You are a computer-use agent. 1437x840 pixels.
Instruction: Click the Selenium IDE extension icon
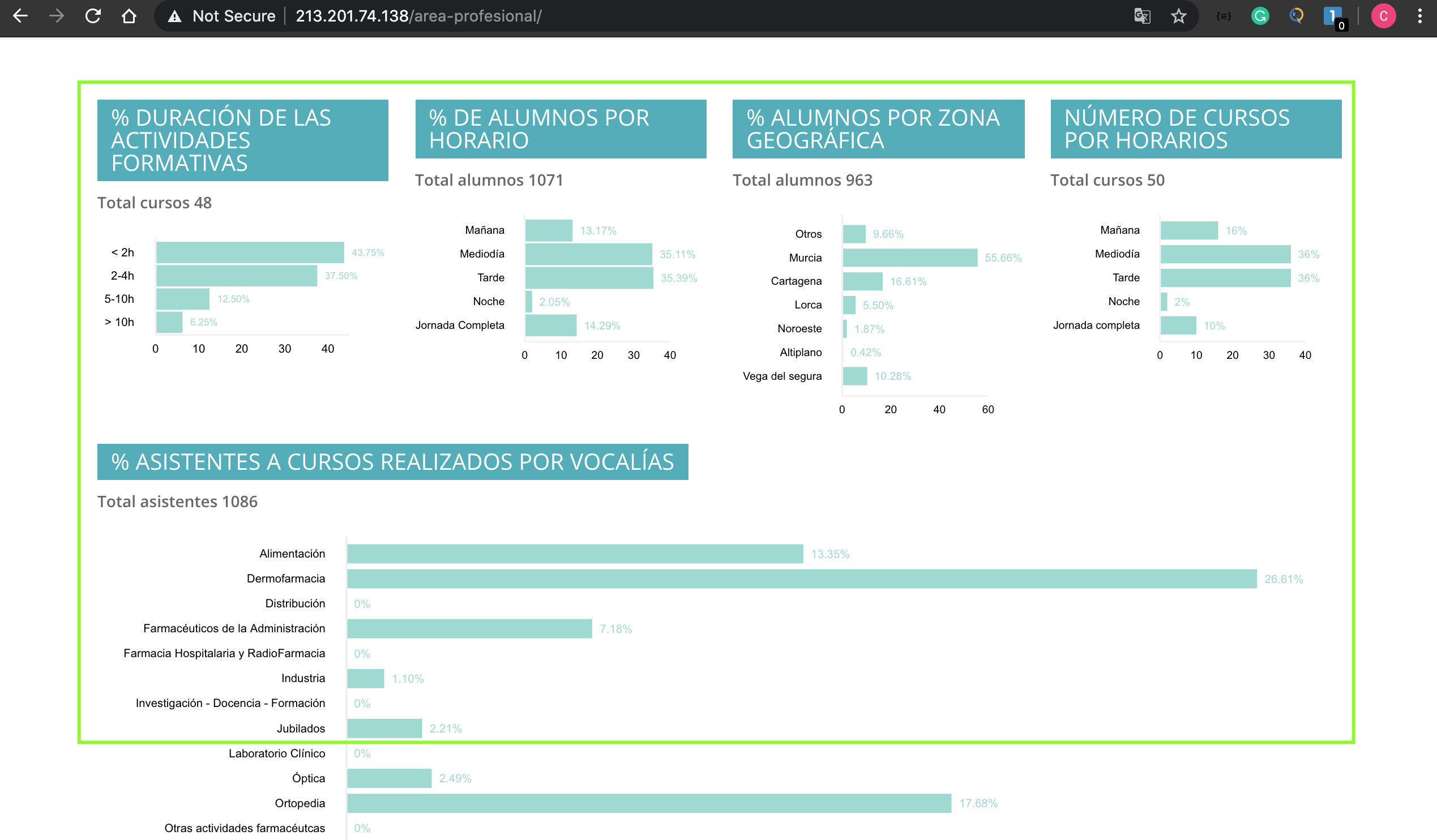point(1296,16)
